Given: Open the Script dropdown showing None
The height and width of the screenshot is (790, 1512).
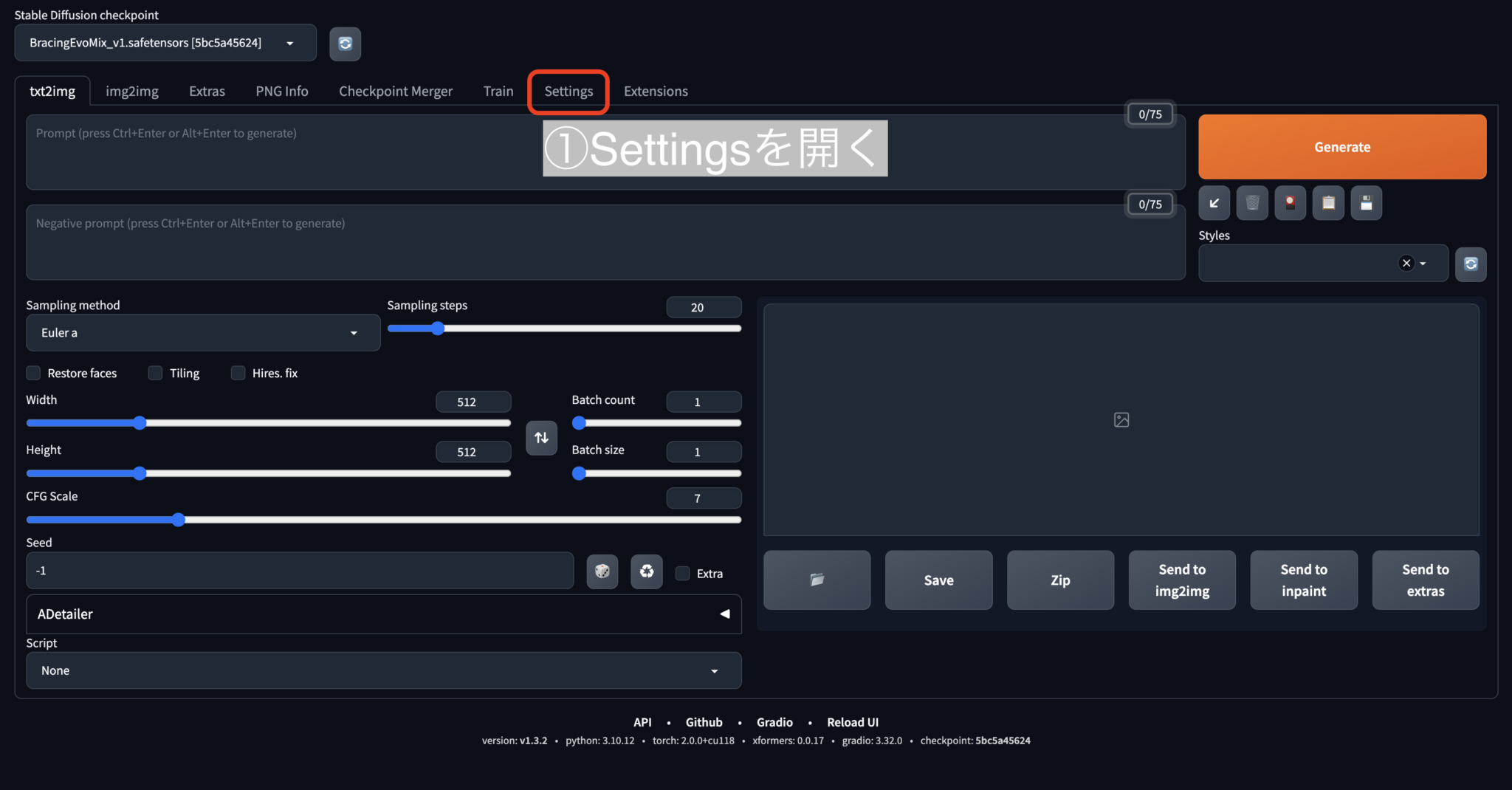Looking at the screenshot, I should (383, 670).
